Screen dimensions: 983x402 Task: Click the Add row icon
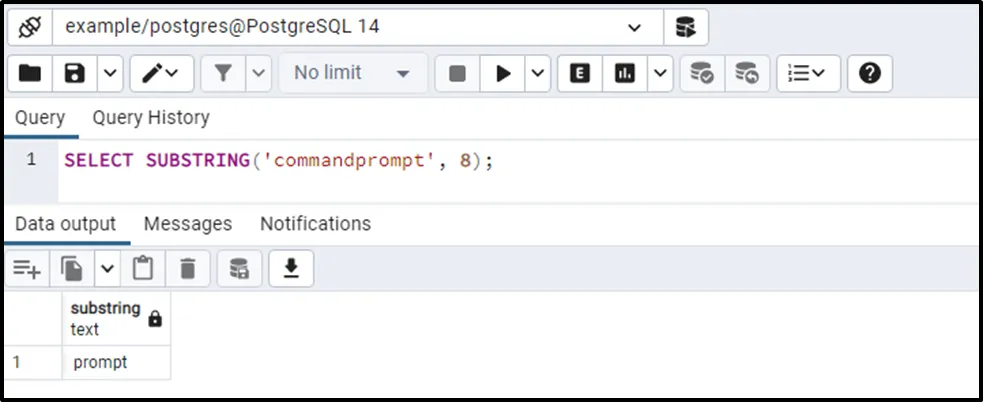pyautogui.click(x=27, y=268)
